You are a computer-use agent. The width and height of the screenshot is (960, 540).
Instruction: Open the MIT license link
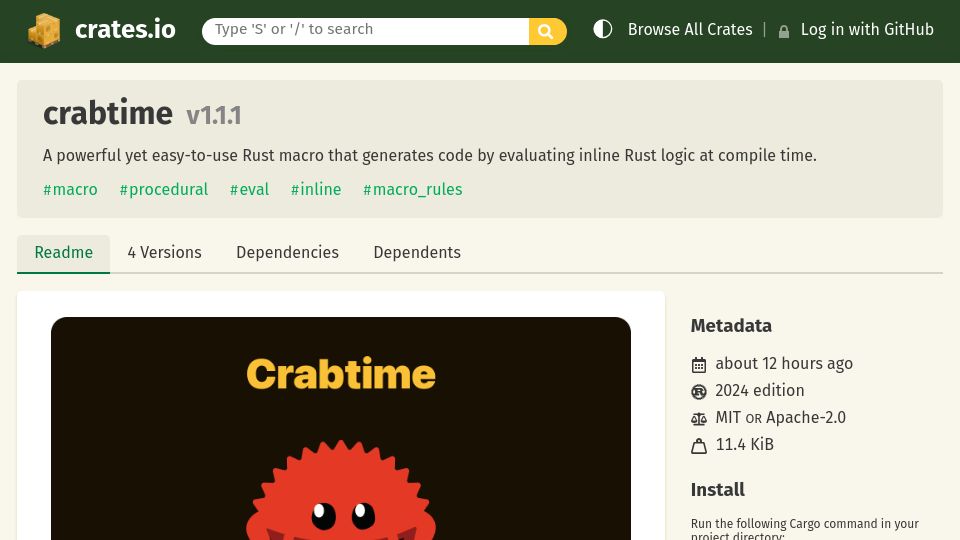tap(728, 418)
